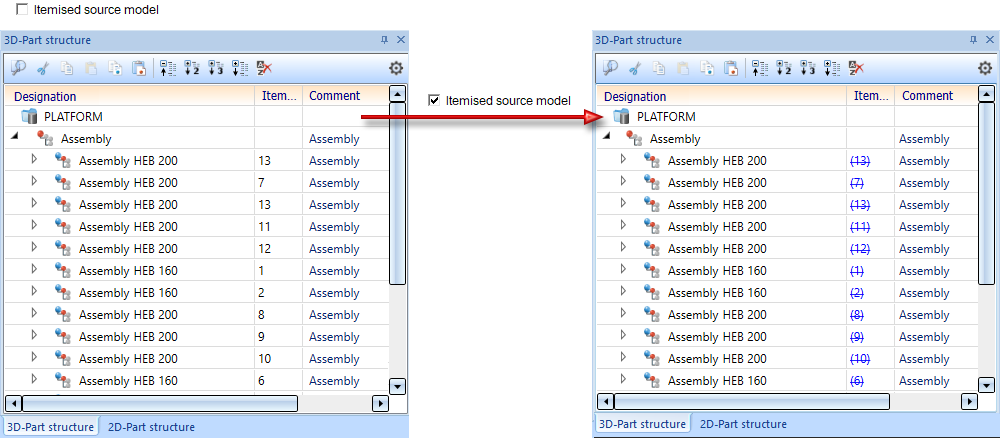Select PLATFORM root item in right tree

point(666,117)
